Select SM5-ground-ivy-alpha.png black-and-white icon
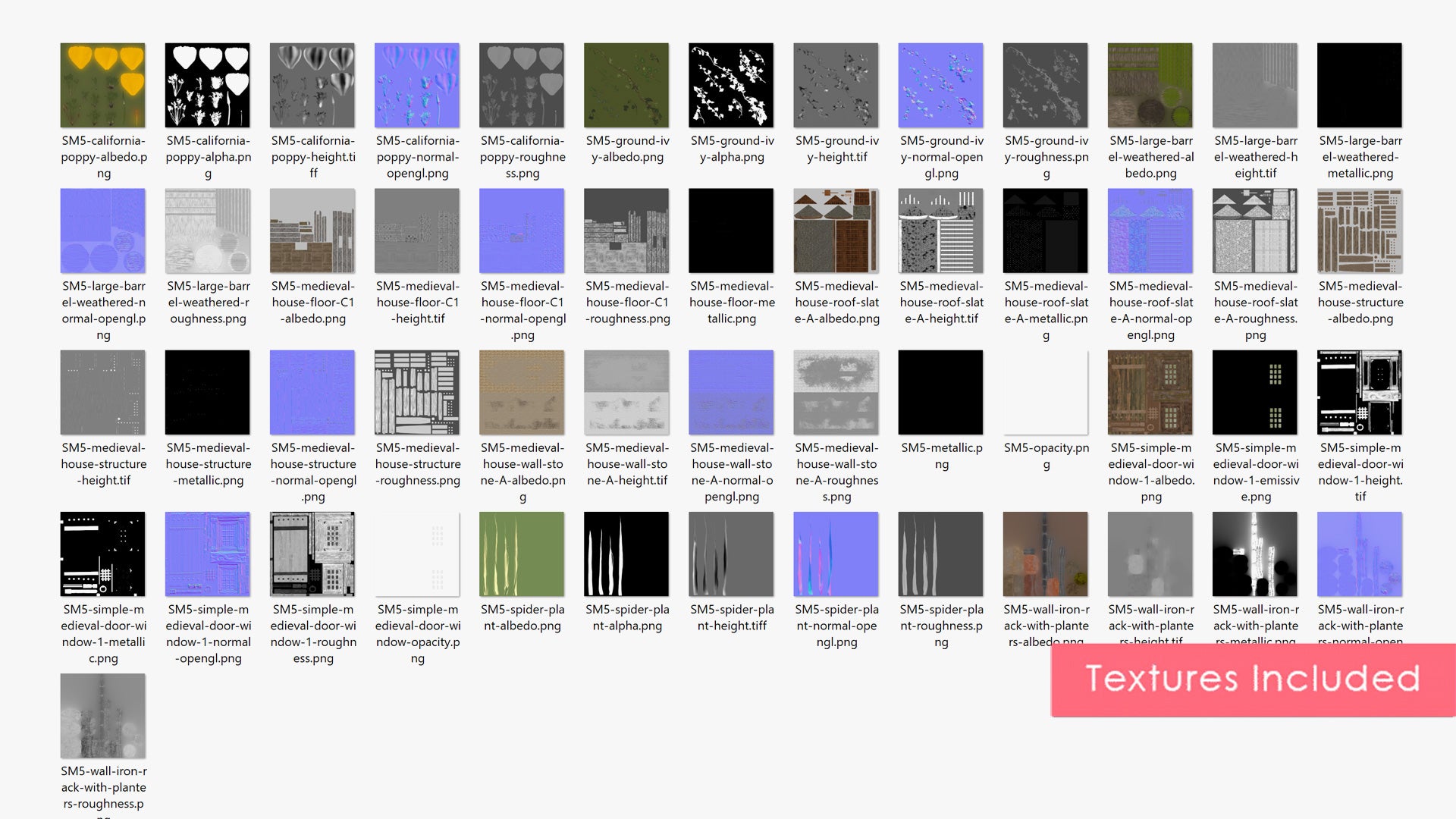 pos(731,85)
